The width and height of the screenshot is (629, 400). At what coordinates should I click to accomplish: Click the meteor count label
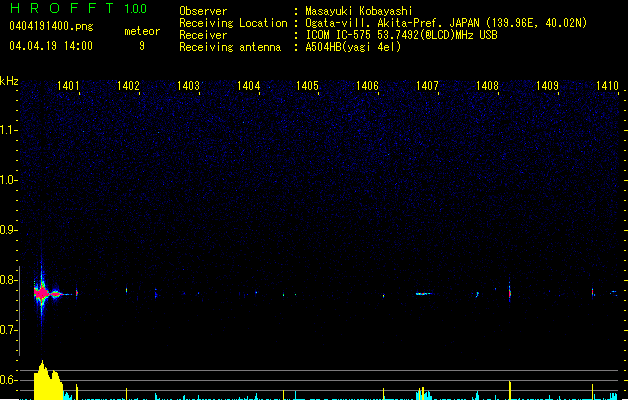pos(142,31)
